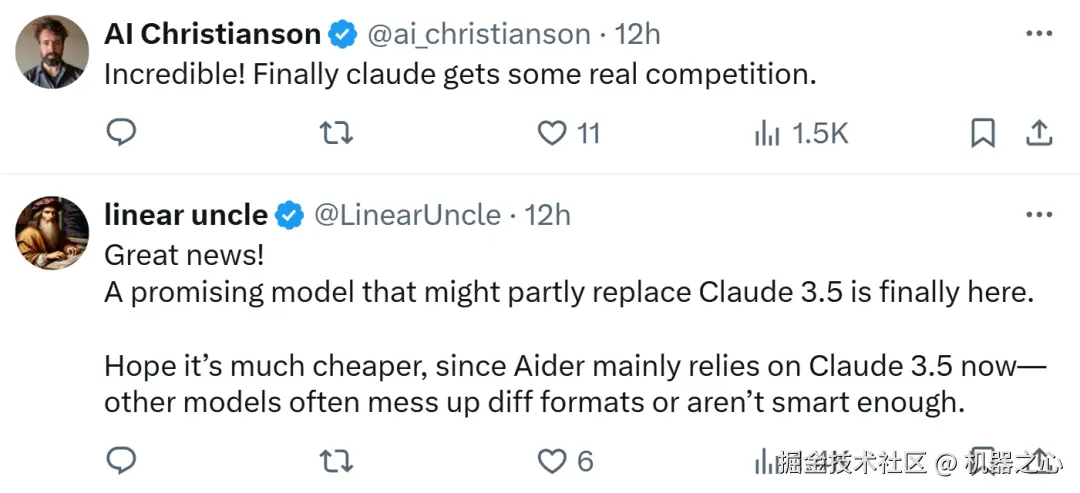1080x493 pixels.
Task: Click AI Christianson's verified badge
Action: coord(342,34)
